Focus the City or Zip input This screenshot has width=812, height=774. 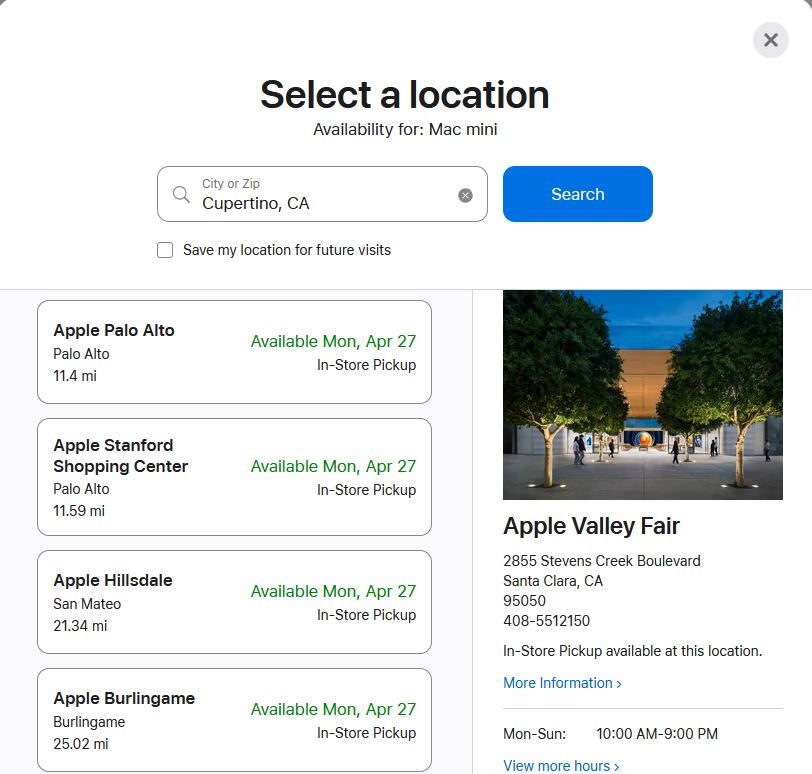pos(322,194)
